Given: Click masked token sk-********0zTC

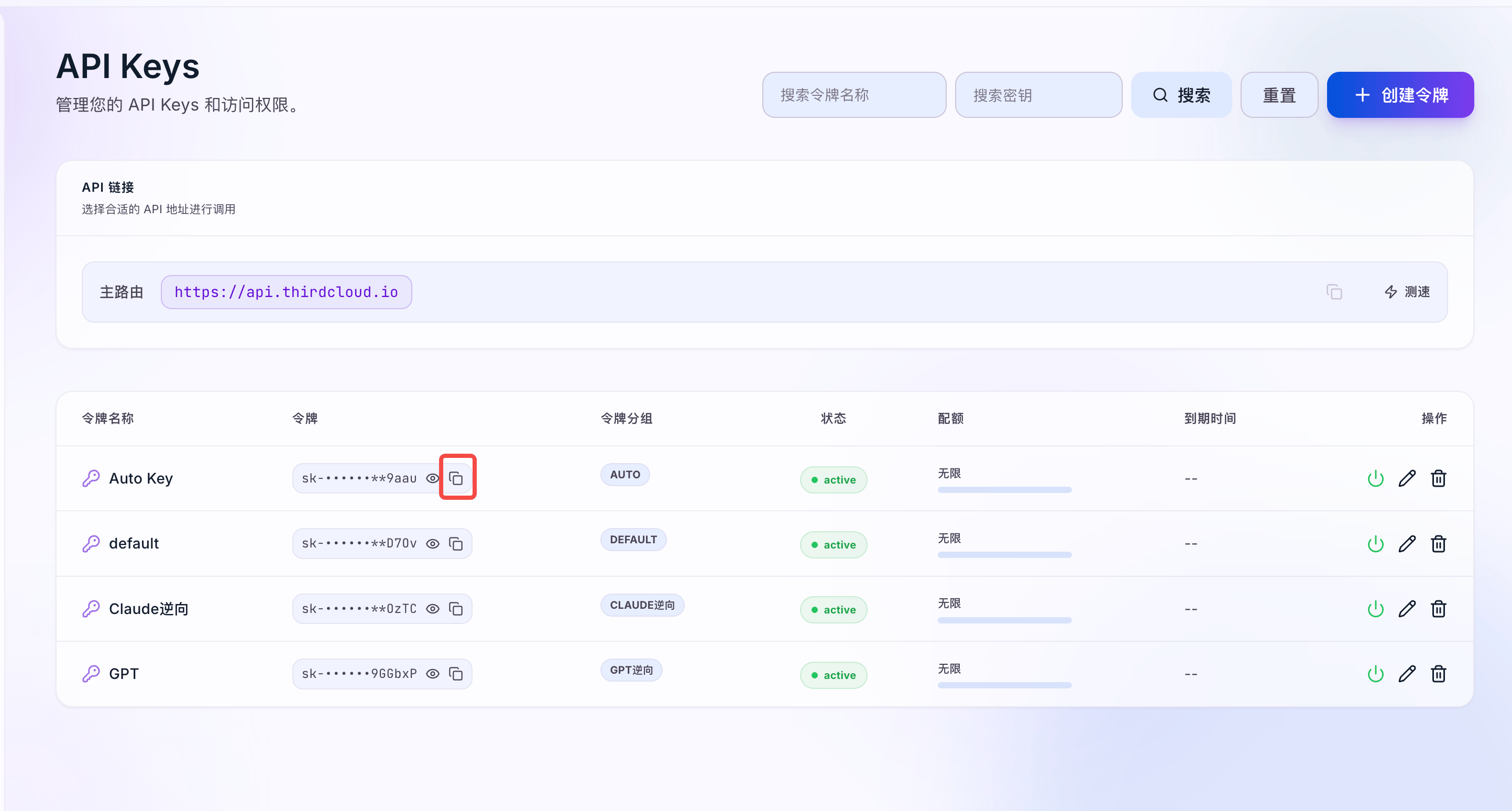Looking at the screenshot, I should (x=359, y=609).
